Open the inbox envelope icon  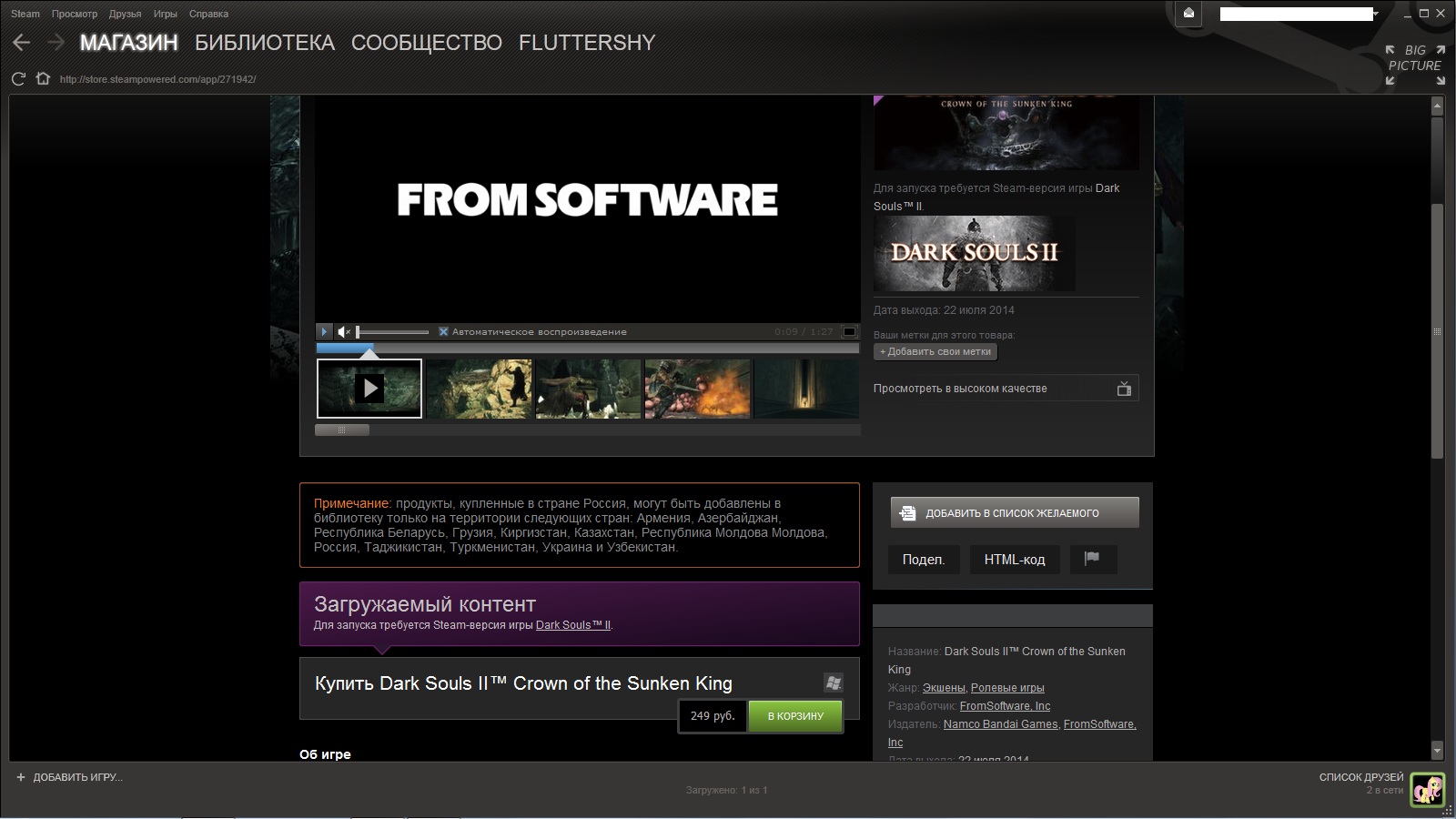pyautogui.click(x=1188, y=14)
